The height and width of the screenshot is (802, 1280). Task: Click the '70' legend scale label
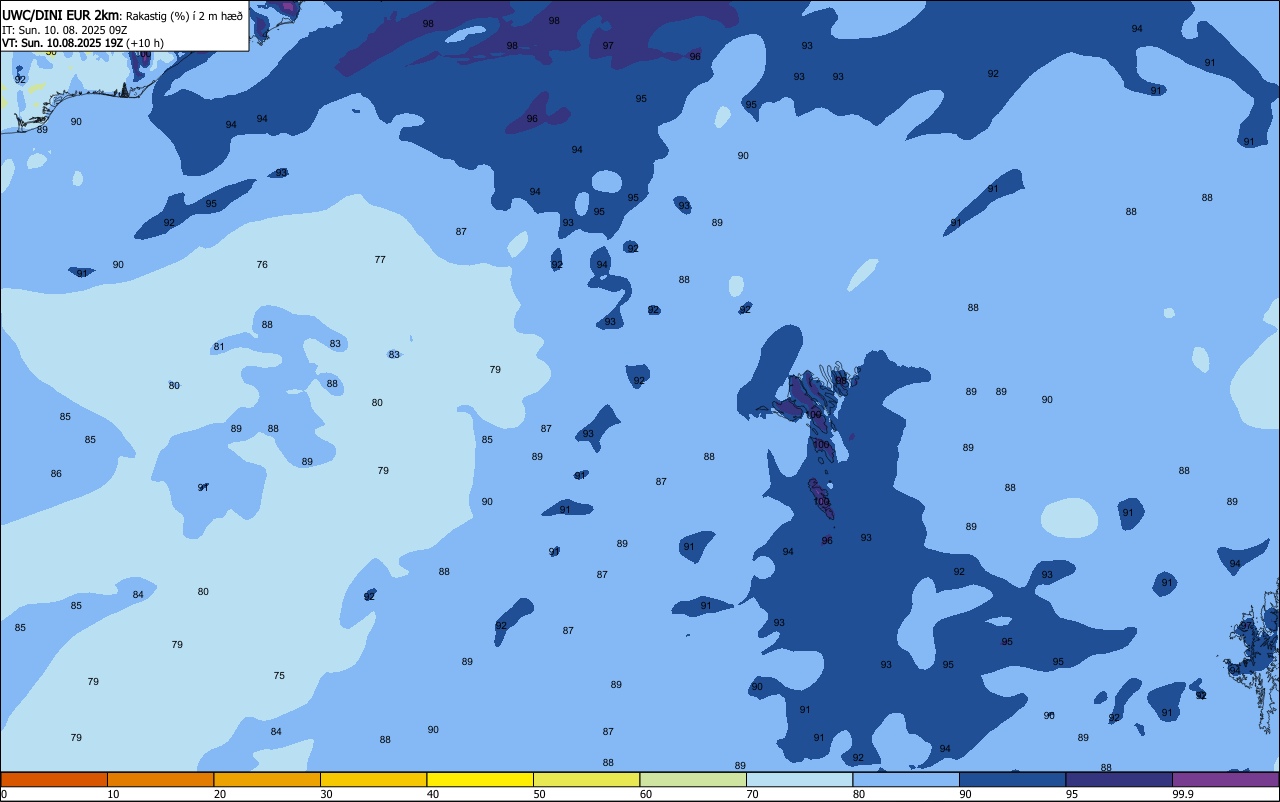[x=752, y=794]
